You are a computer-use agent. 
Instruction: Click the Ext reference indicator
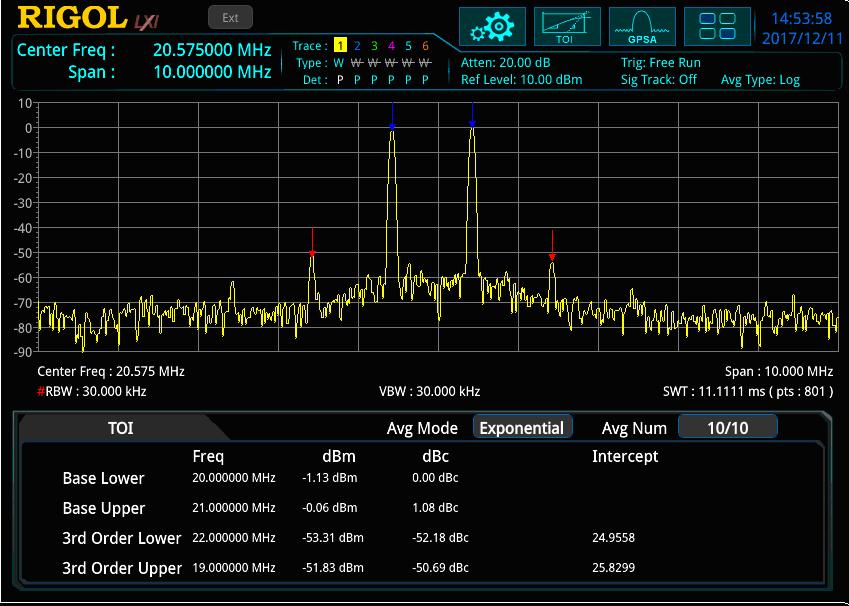230,17
